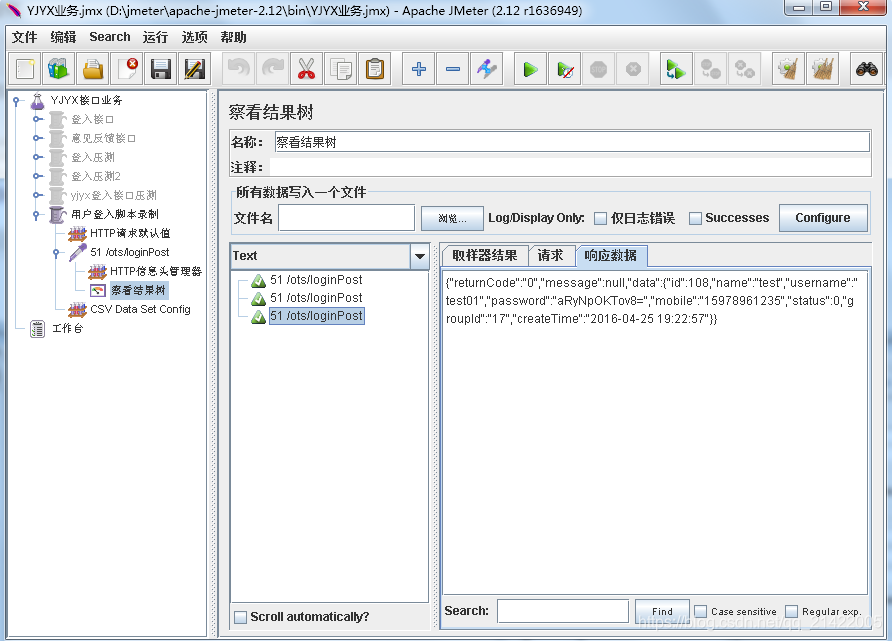Click the Remote start all icon
The width and height of the screenshot is (892, 641).
click(x=676, y=69)
